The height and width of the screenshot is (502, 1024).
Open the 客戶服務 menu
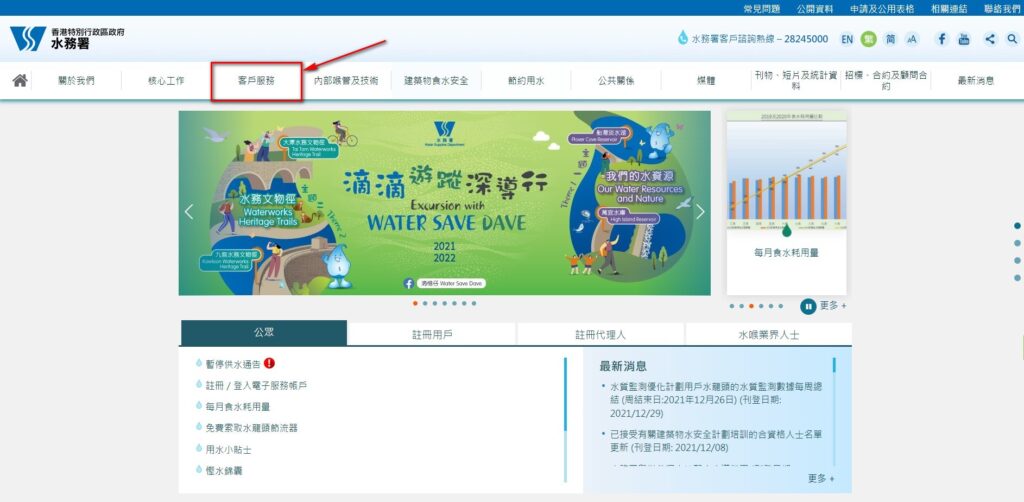pyautogui.click(x=256, y=81)
